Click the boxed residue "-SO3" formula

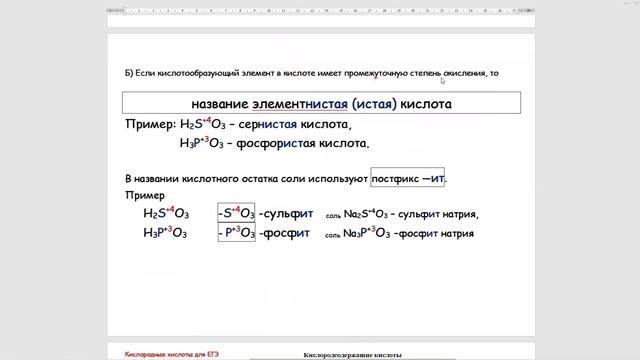click(x=236, y=212)
